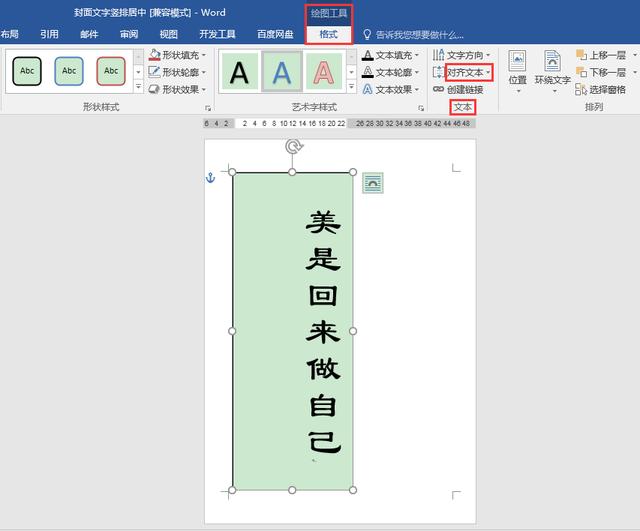
Task: Open shape styles dialog launcher
Action: pyautogui.click(x=208, y=108)
